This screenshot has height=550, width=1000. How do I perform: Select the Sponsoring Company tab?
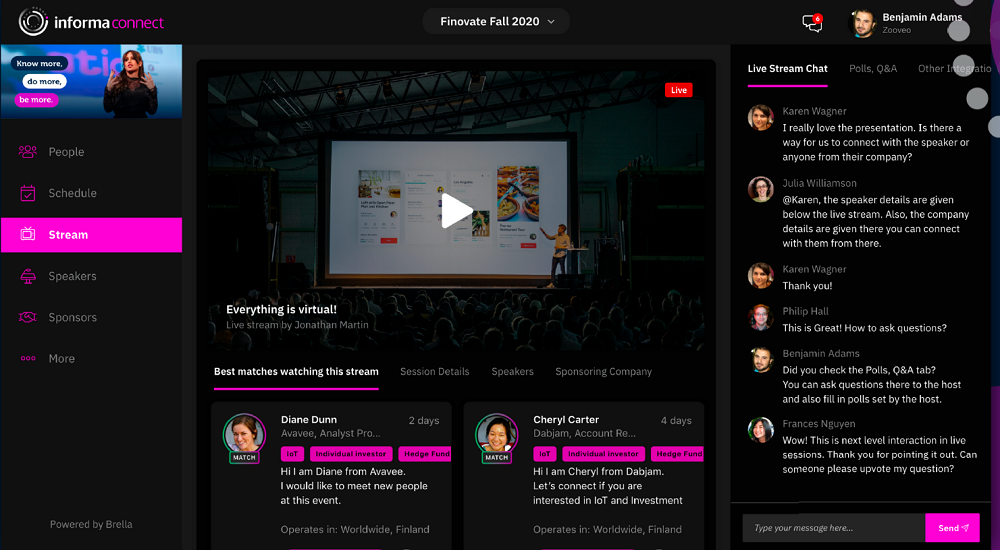pyautogui.click(x=603, y=372)
